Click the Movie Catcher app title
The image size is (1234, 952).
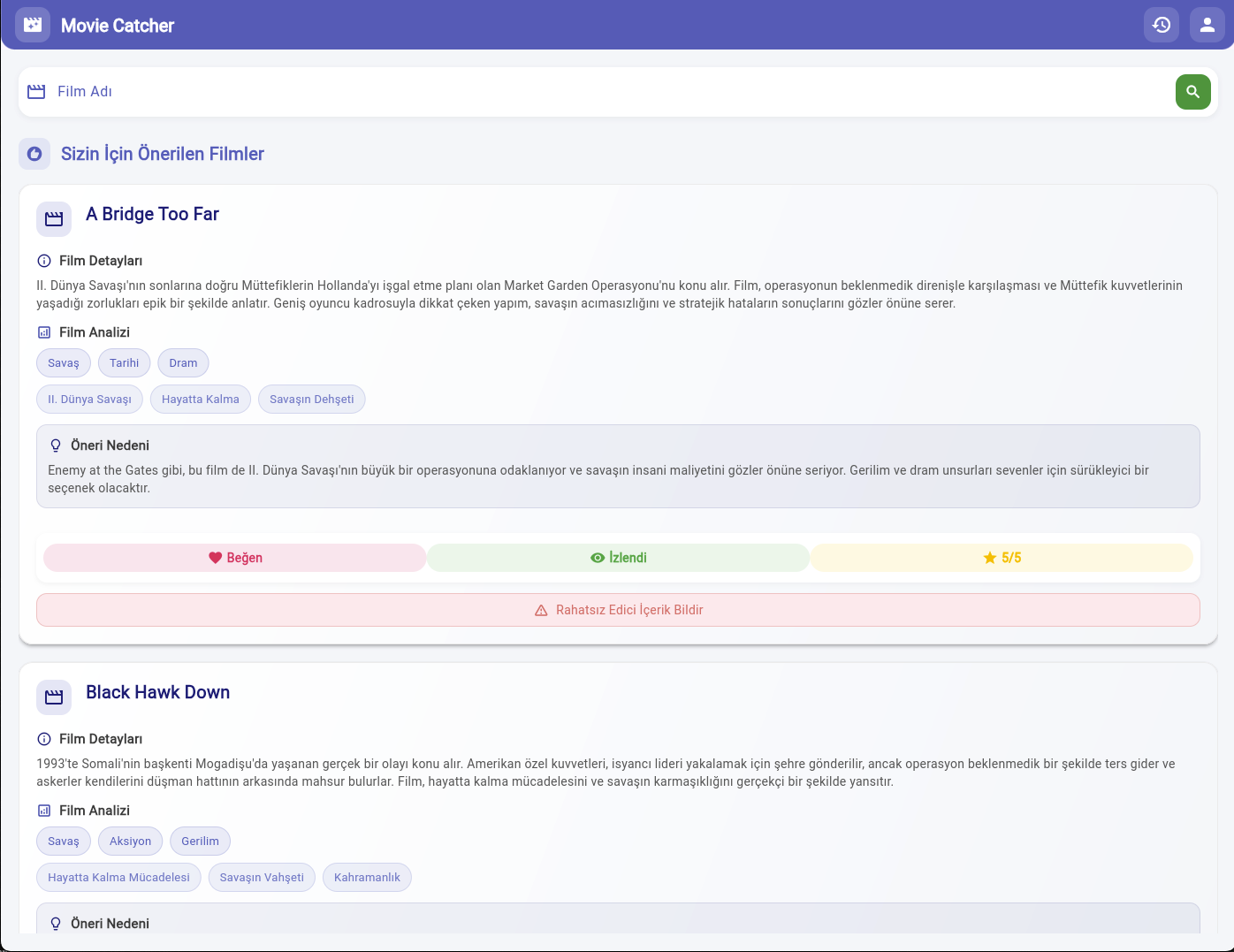tap(118, 26)
